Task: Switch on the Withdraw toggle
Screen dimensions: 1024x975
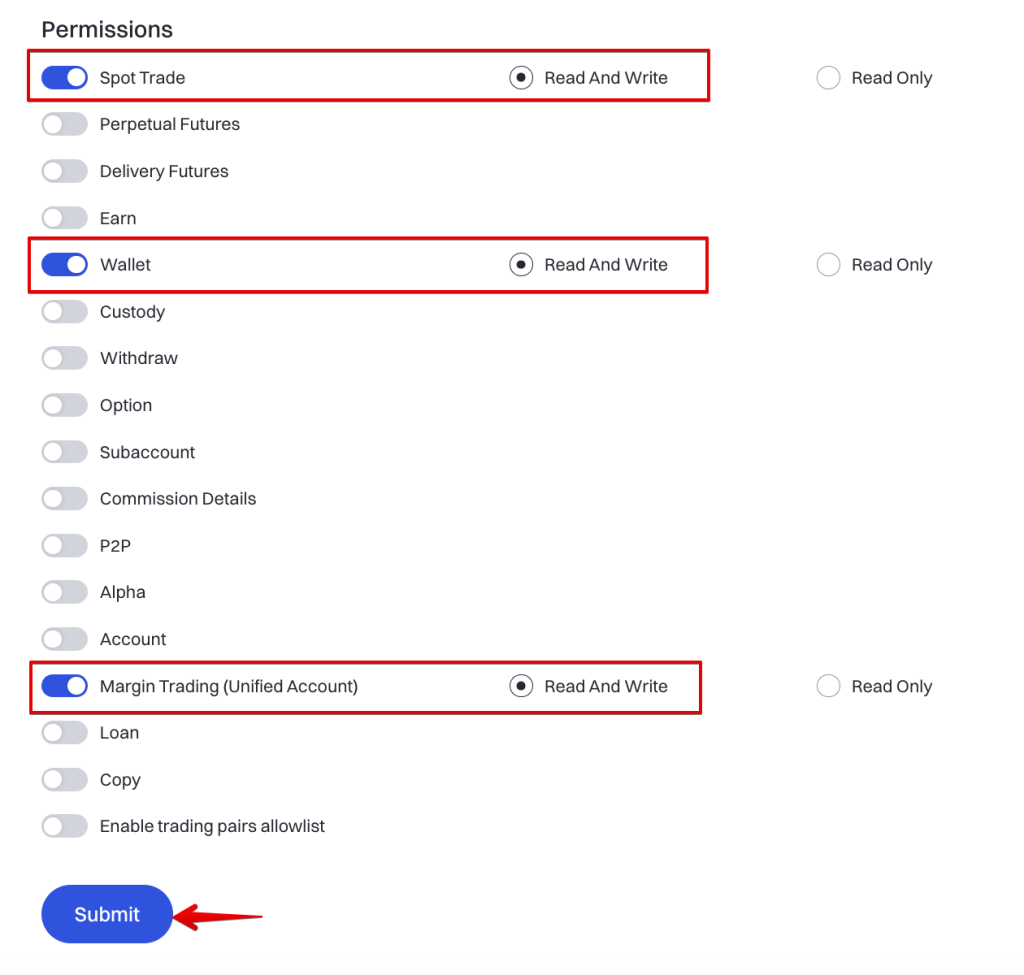Action: pos(64,358)
